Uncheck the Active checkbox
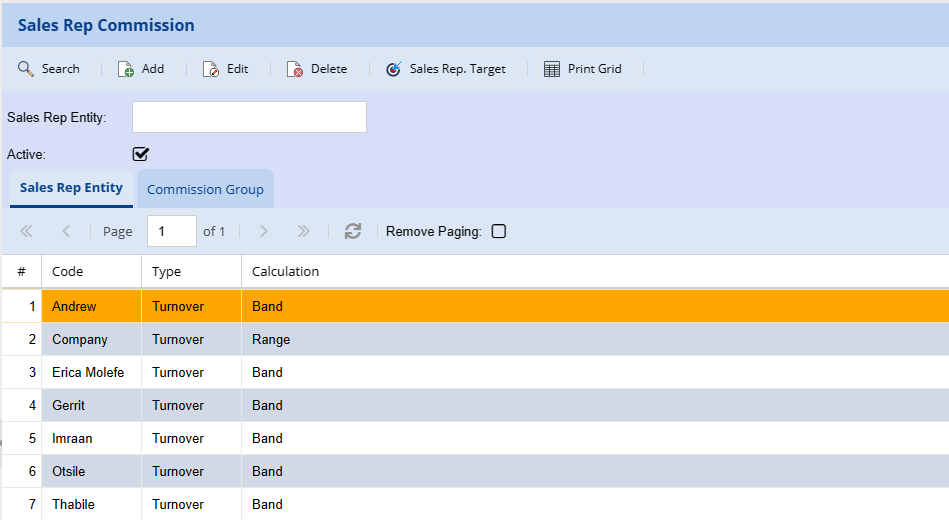949x520 pixels. tap(141, 154)
